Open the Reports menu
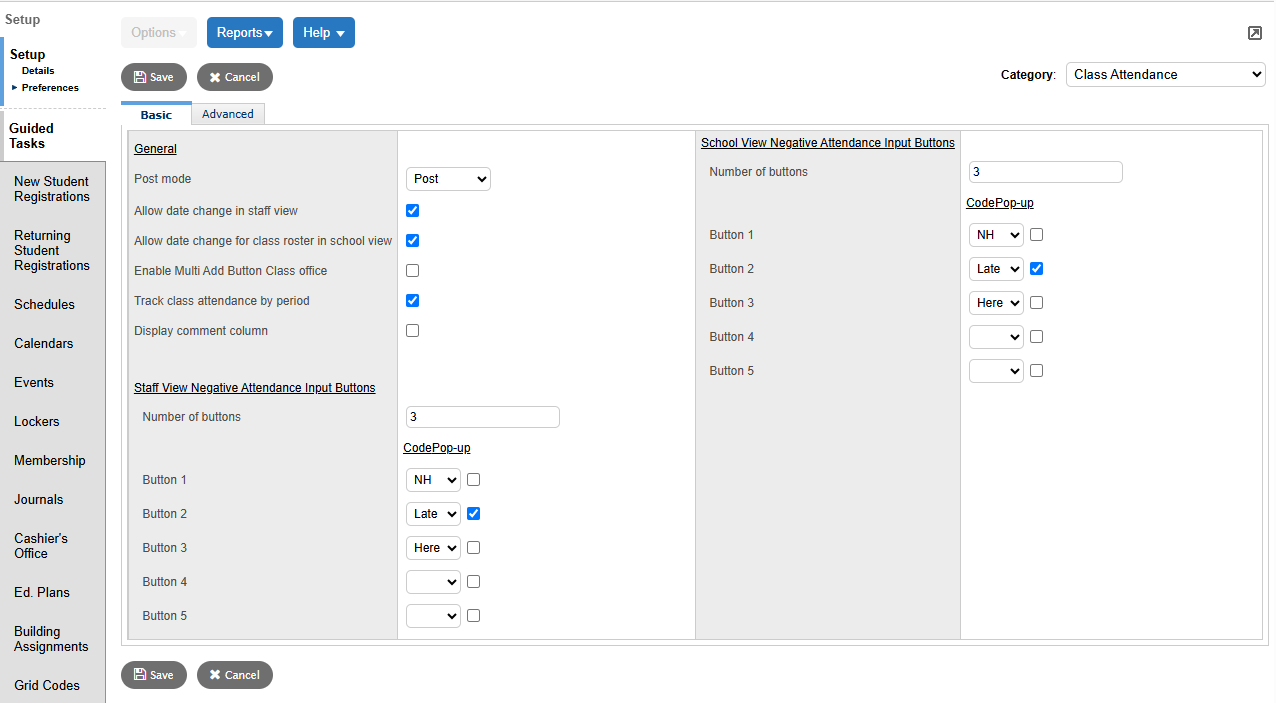Screen dimensions: 1276x703 244,32
